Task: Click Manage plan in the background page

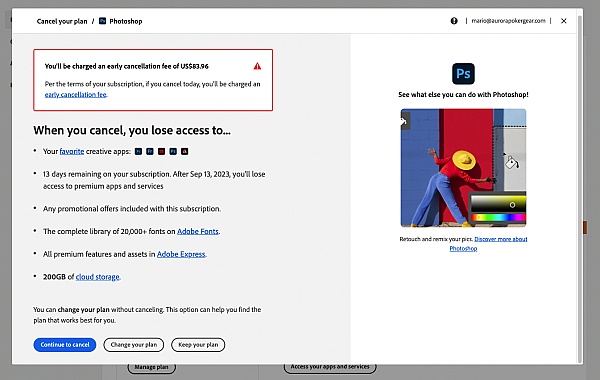Action: click(152, 367)
